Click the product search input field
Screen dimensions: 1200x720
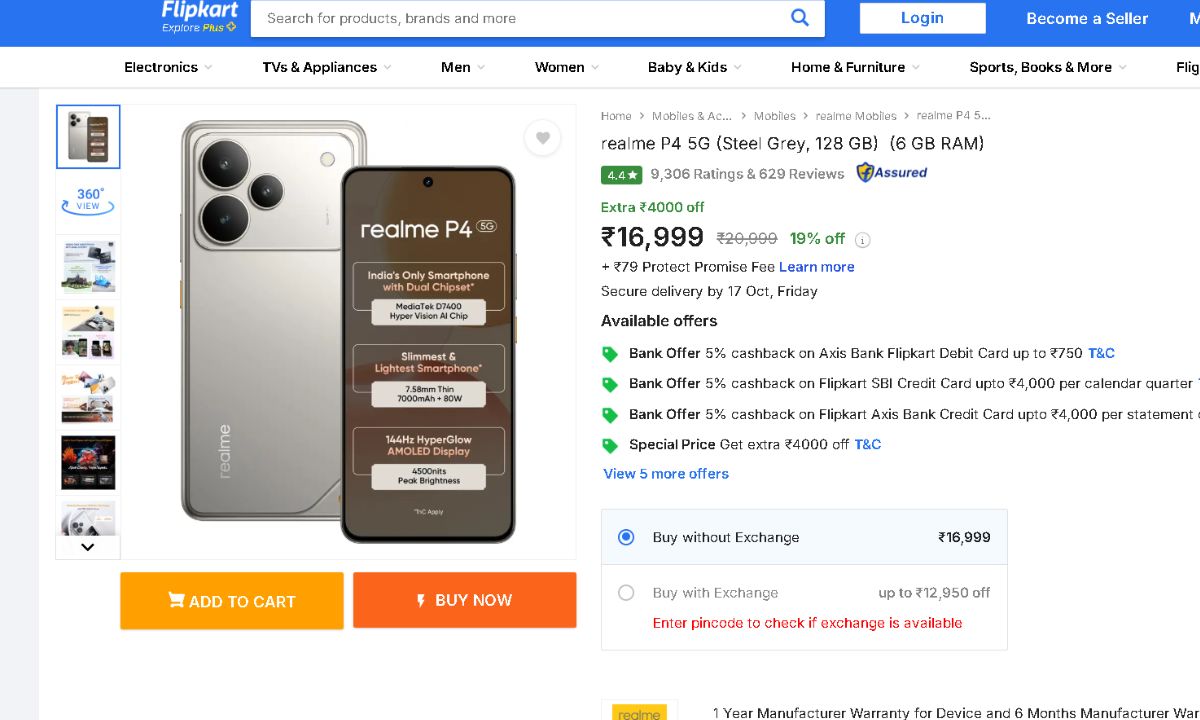coord(520,18)
